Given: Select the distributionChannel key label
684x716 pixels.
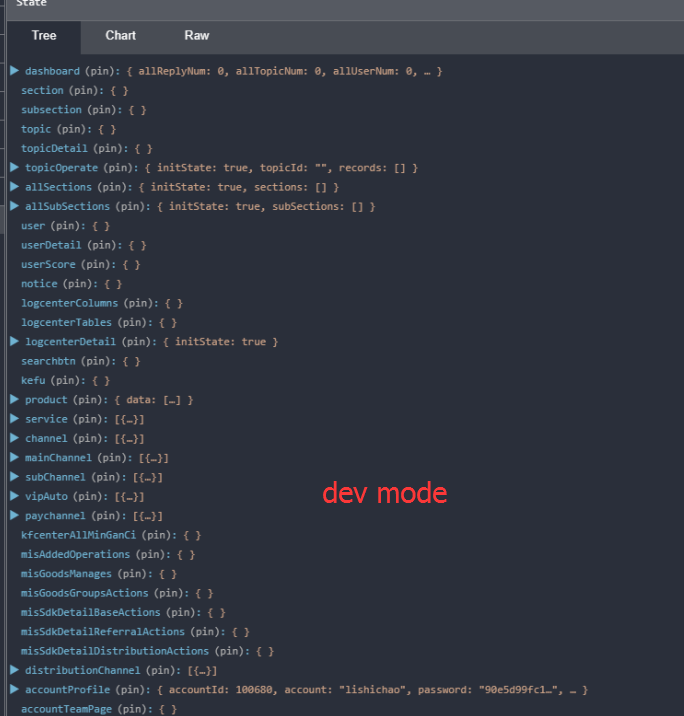Looking at the screenshot, I should pos(83,670).
